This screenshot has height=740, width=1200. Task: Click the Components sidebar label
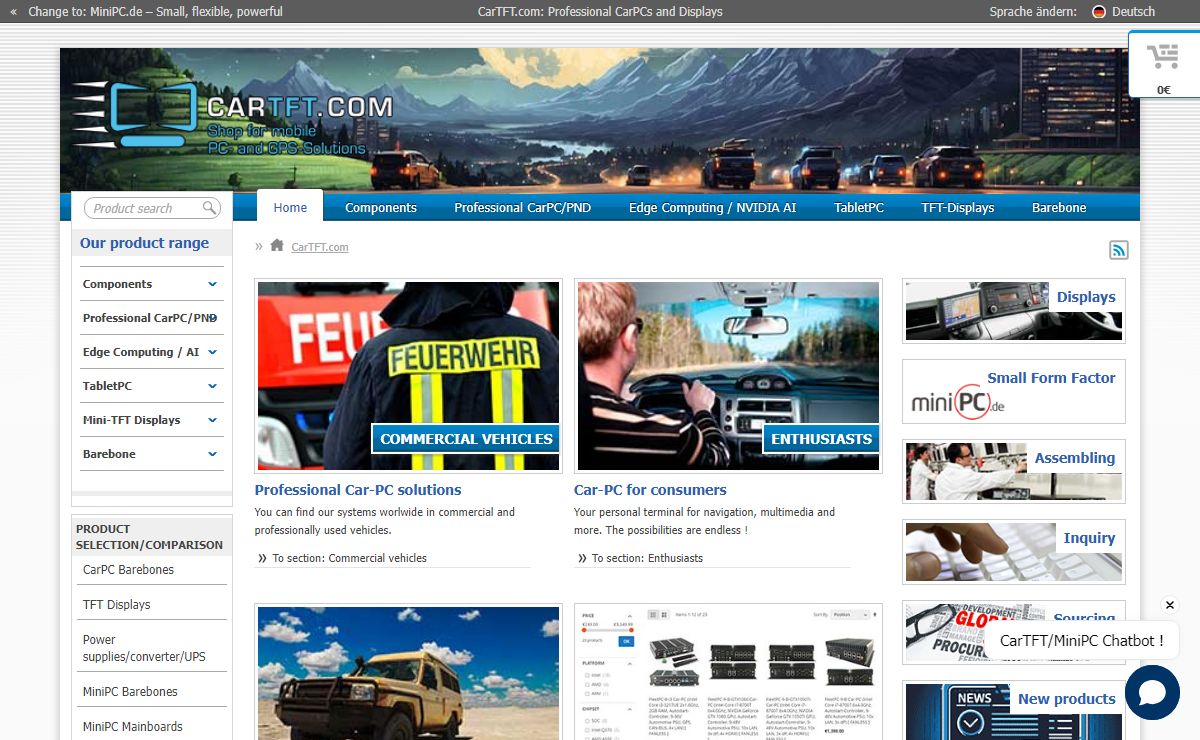pos(117,284)
